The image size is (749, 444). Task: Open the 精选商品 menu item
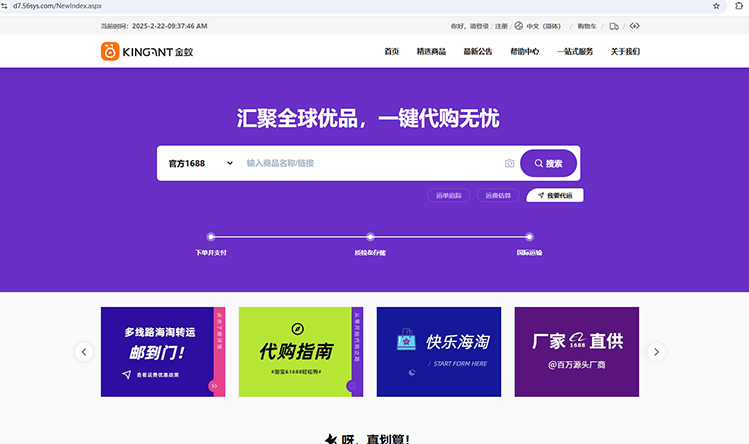[431, 51]
